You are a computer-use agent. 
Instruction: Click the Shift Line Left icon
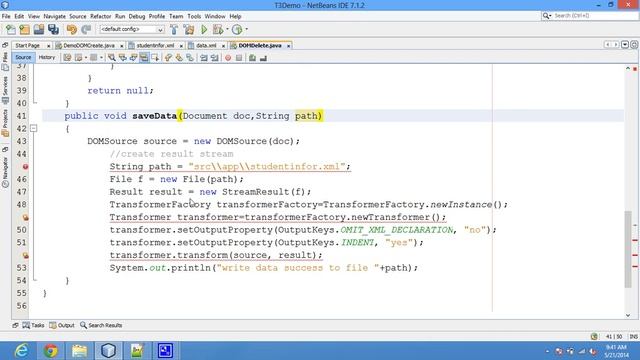[x=204, y=58]
